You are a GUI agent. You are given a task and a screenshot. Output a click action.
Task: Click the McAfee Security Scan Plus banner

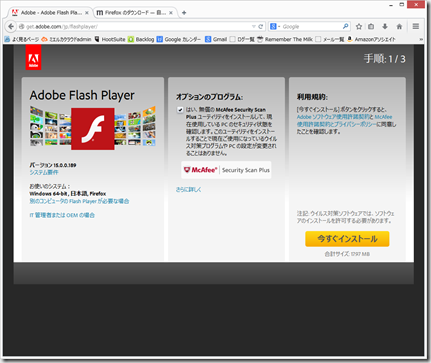tap(226, 170)
